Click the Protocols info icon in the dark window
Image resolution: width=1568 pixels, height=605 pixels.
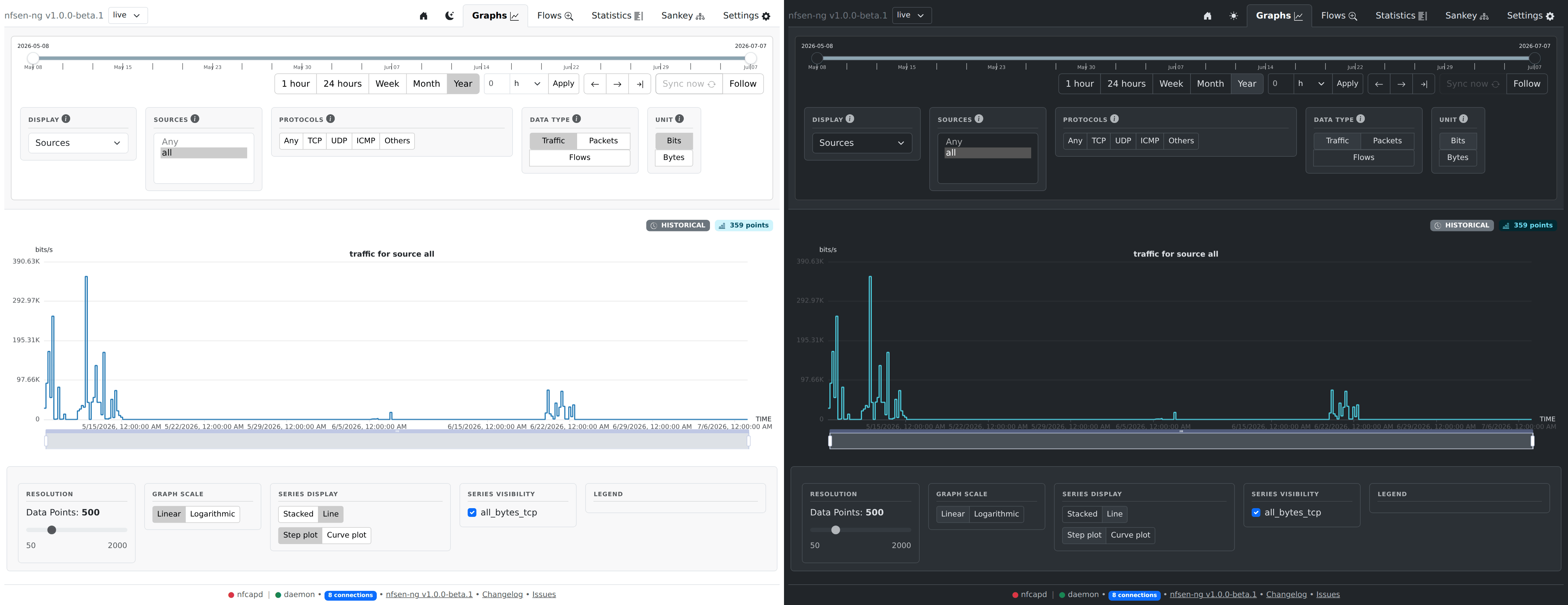[x=1115, y=119]
